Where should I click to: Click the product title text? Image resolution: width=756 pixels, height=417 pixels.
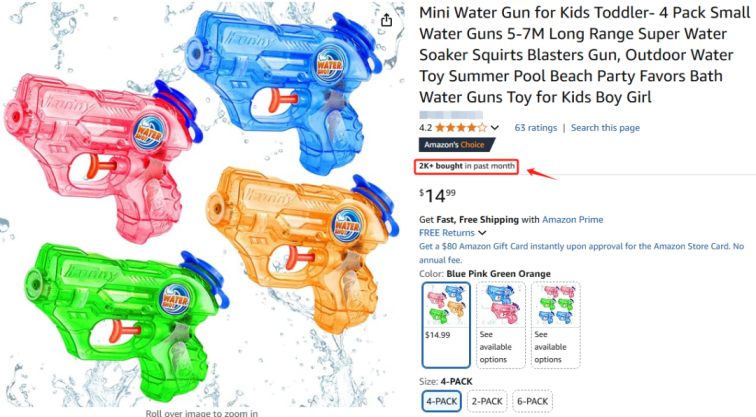point(584,54)
